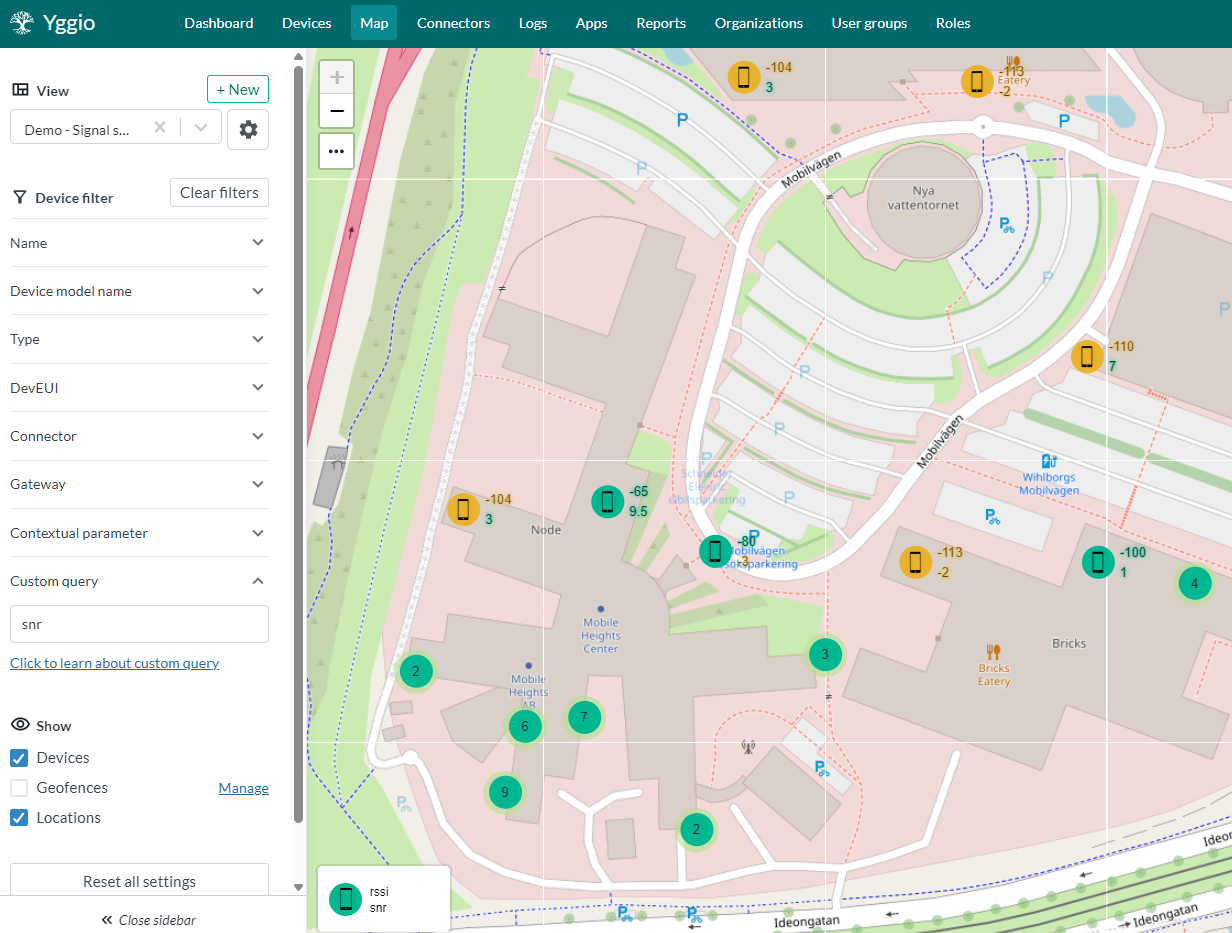The height and width of the screenshot is (933, 1232).
Task: Zoom out on the map with minus icon
Action: pyautogui.click(x=336, y=111)
